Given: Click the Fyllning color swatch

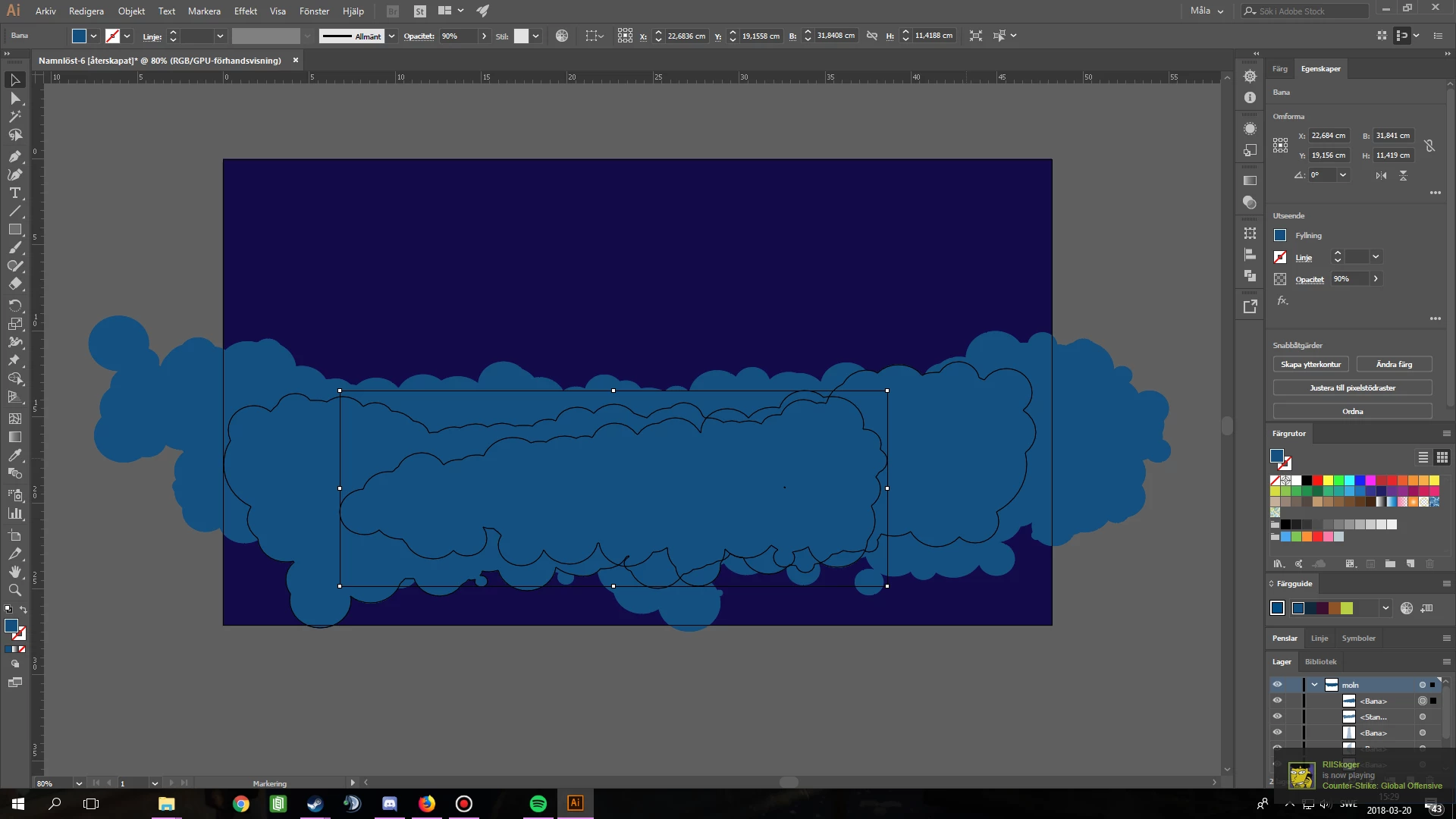Looking at the screenshot, I should [x=1280, y=236].
